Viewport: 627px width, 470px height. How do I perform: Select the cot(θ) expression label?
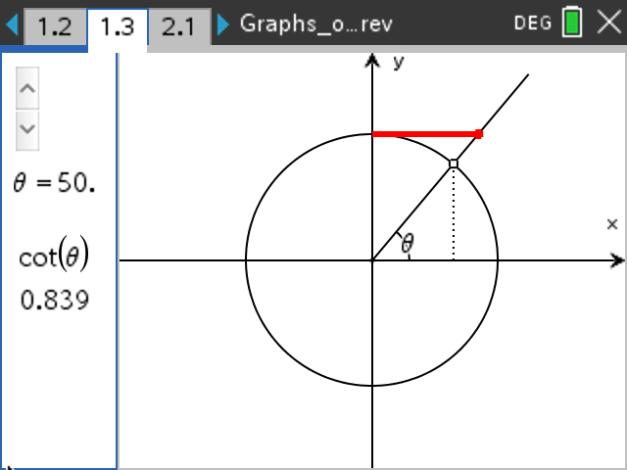tap(54, 257)
